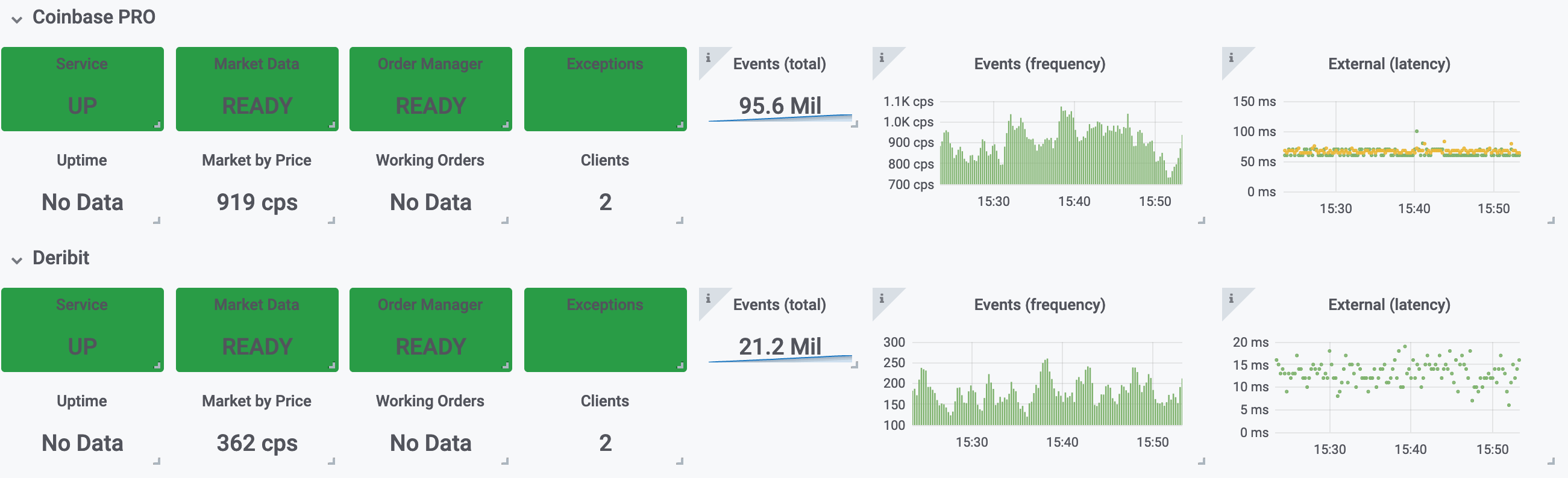Select Deribit Order Manager READY panel
The image size is (1568, 478).
tap(430, 330)
